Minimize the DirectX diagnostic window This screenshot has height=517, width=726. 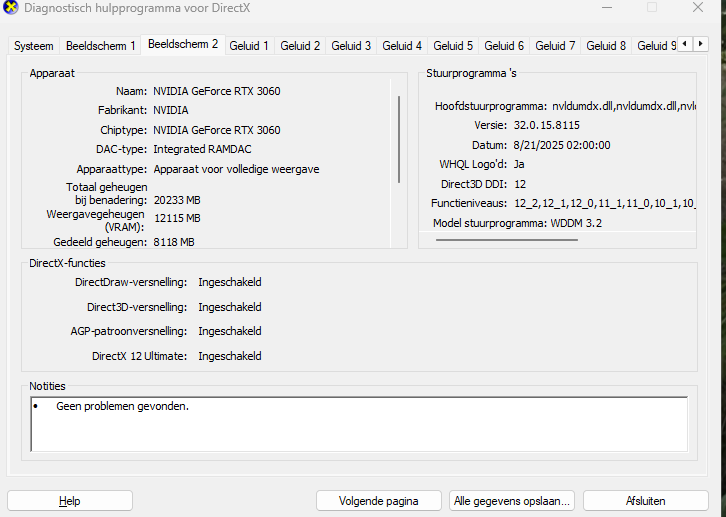click(x=607, y=7)
